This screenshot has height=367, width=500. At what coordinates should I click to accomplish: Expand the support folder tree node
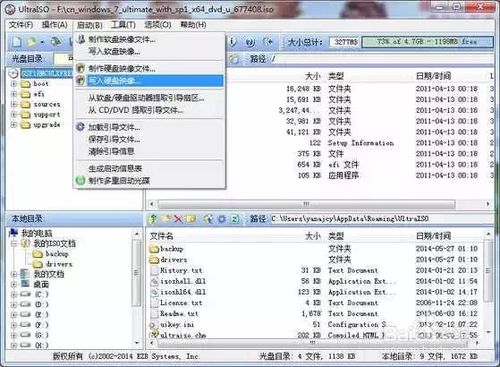tap(14, 115)
